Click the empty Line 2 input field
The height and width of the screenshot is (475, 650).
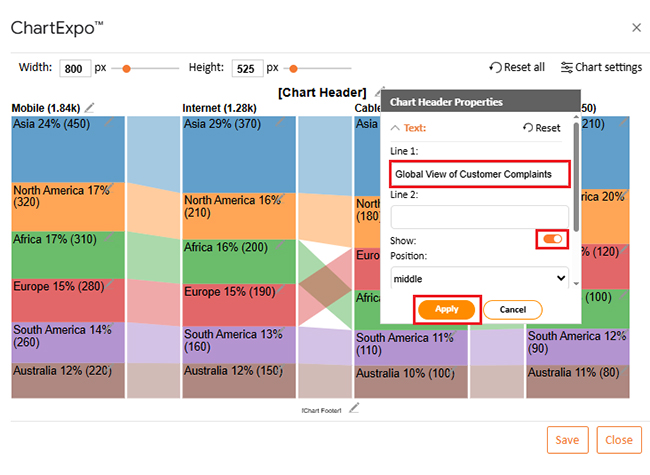pyautogui.click(x=479, y=216)
